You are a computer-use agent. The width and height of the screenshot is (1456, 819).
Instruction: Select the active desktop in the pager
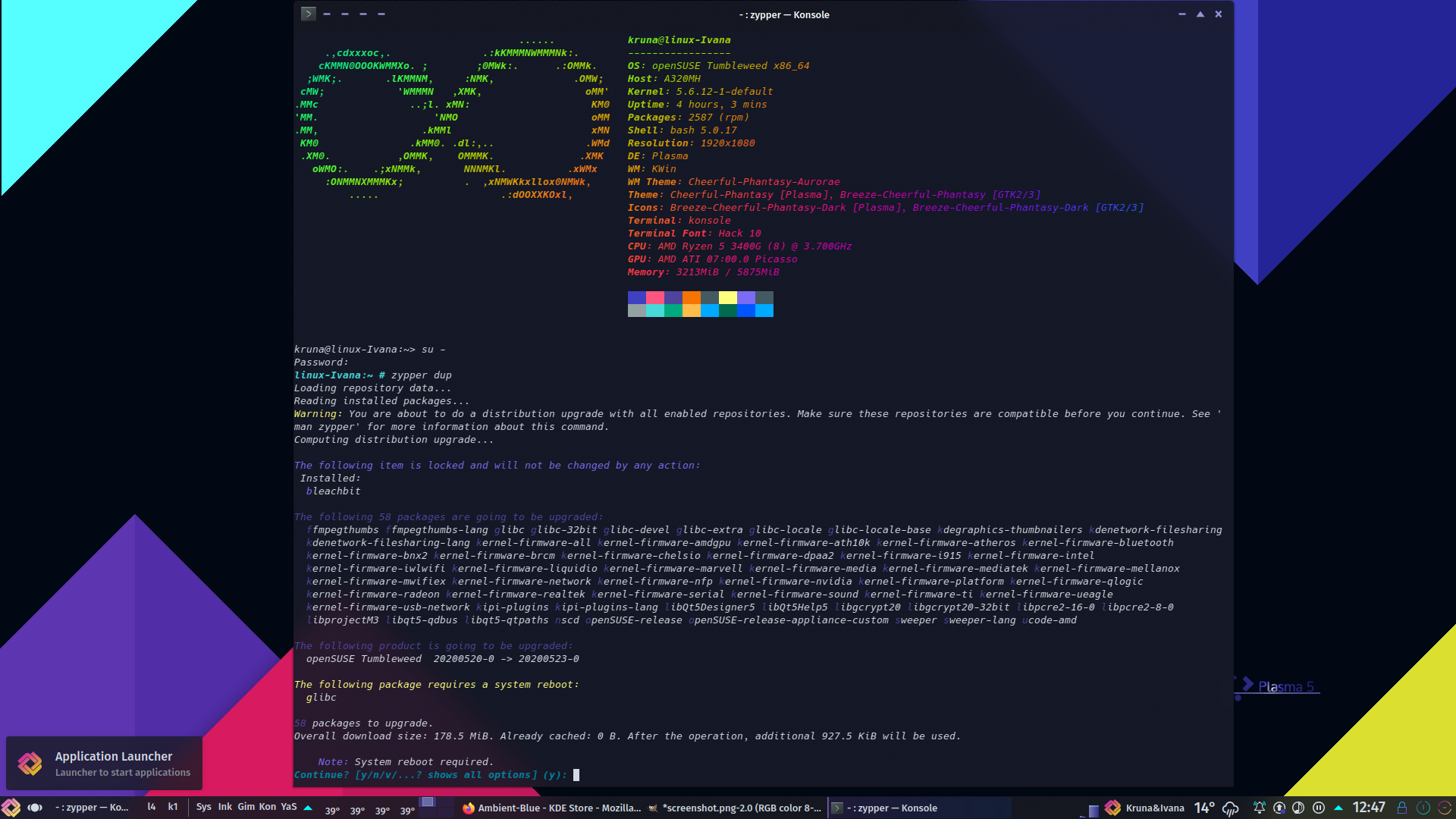tap(428, 802)
